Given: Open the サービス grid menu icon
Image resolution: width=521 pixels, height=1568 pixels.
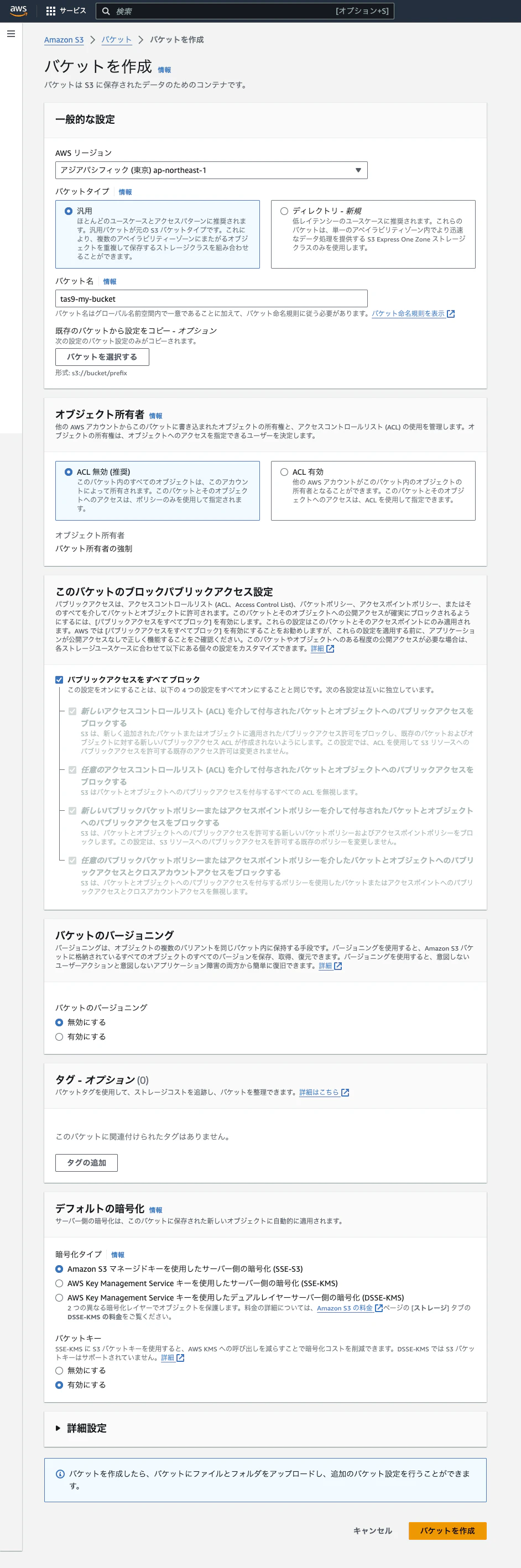Looking at the screenshot, I should (x=50, y=11).
